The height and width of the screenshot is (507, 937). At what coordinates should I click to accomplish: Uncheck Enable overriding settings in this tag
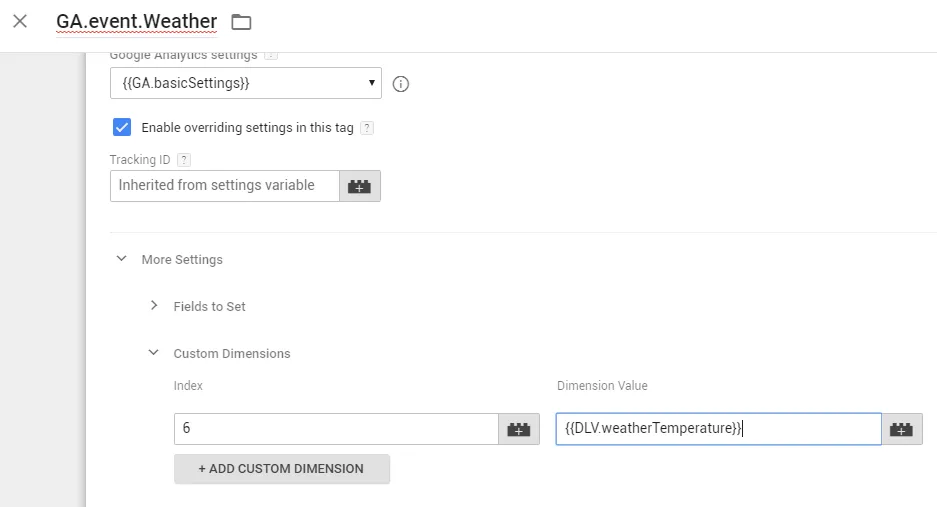122,127
